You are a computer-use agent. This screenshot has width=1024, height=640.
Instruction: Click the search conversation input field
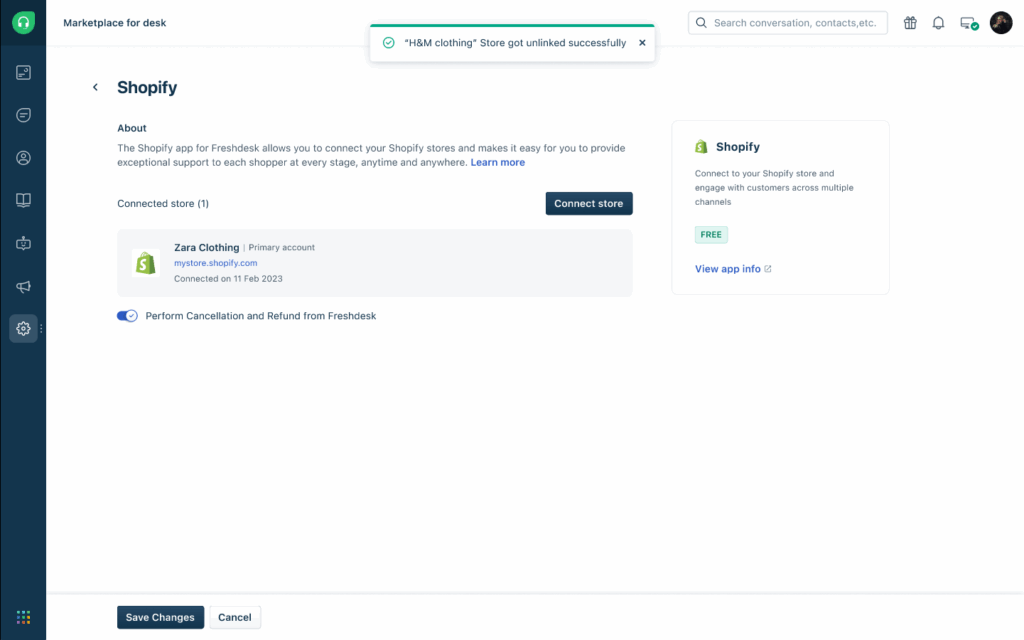[795, 23]
